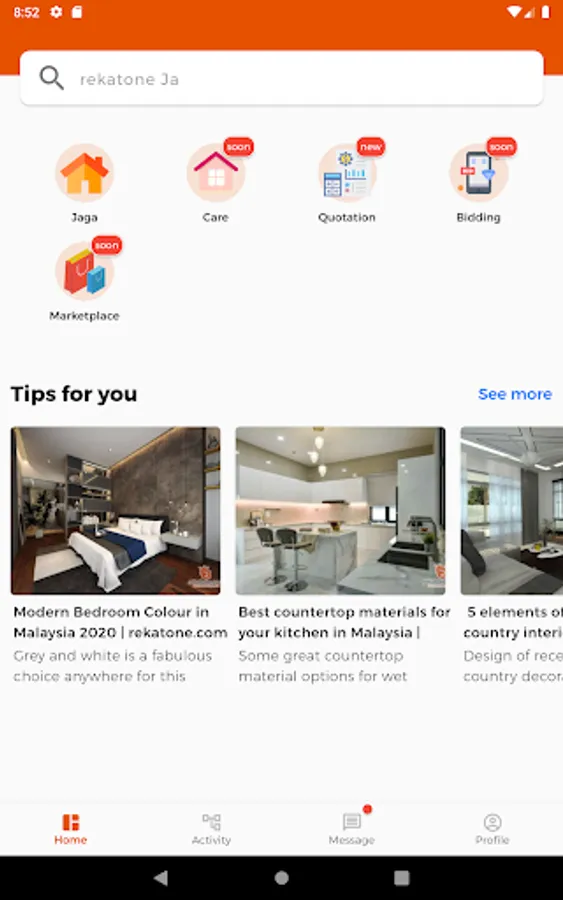Focus the rekatone search field
The width and height of the screenshot is (563, 900).
(281, 78)
